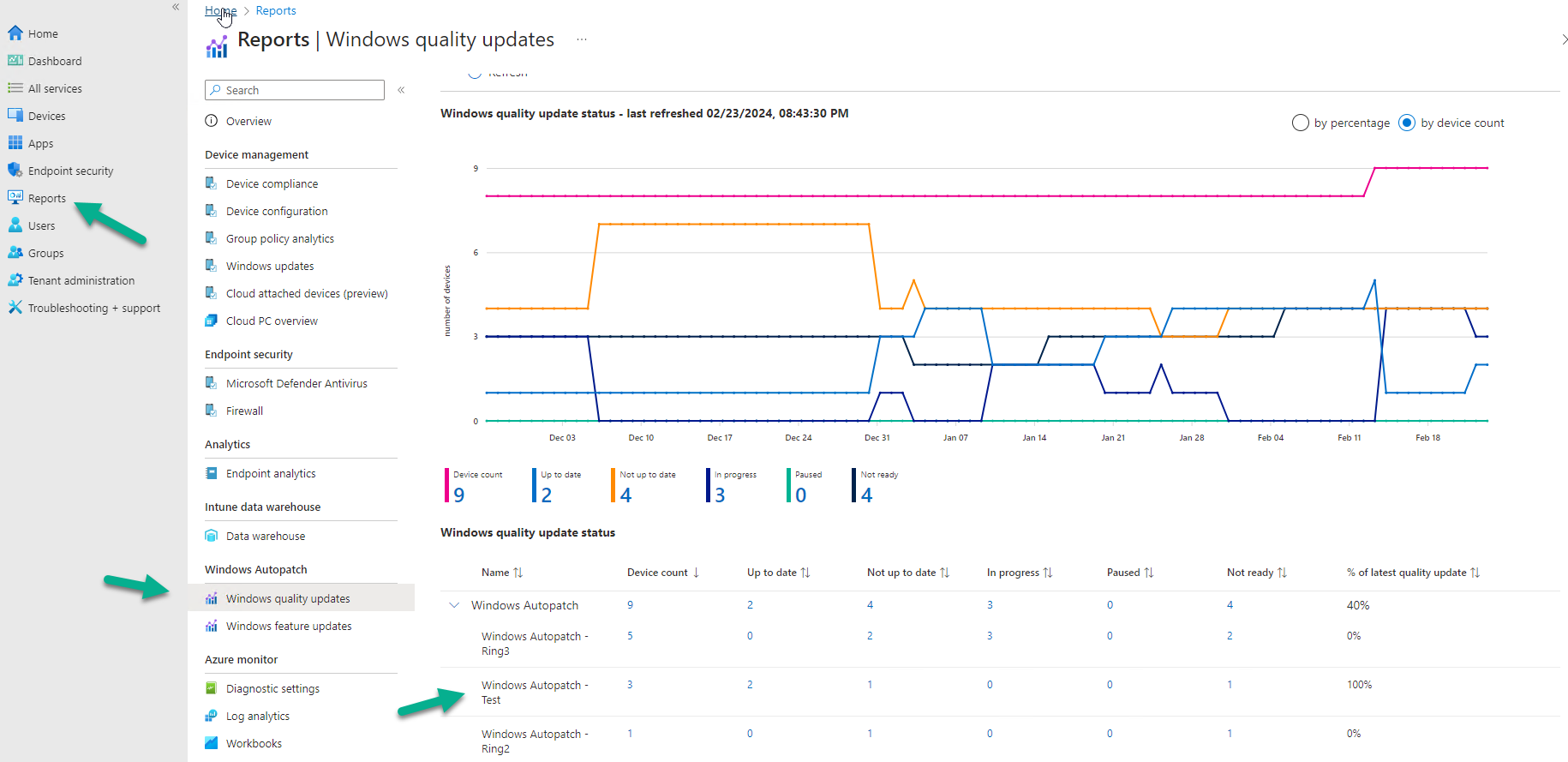Sort the table by Name column
1568x762 pixels.
502,573
